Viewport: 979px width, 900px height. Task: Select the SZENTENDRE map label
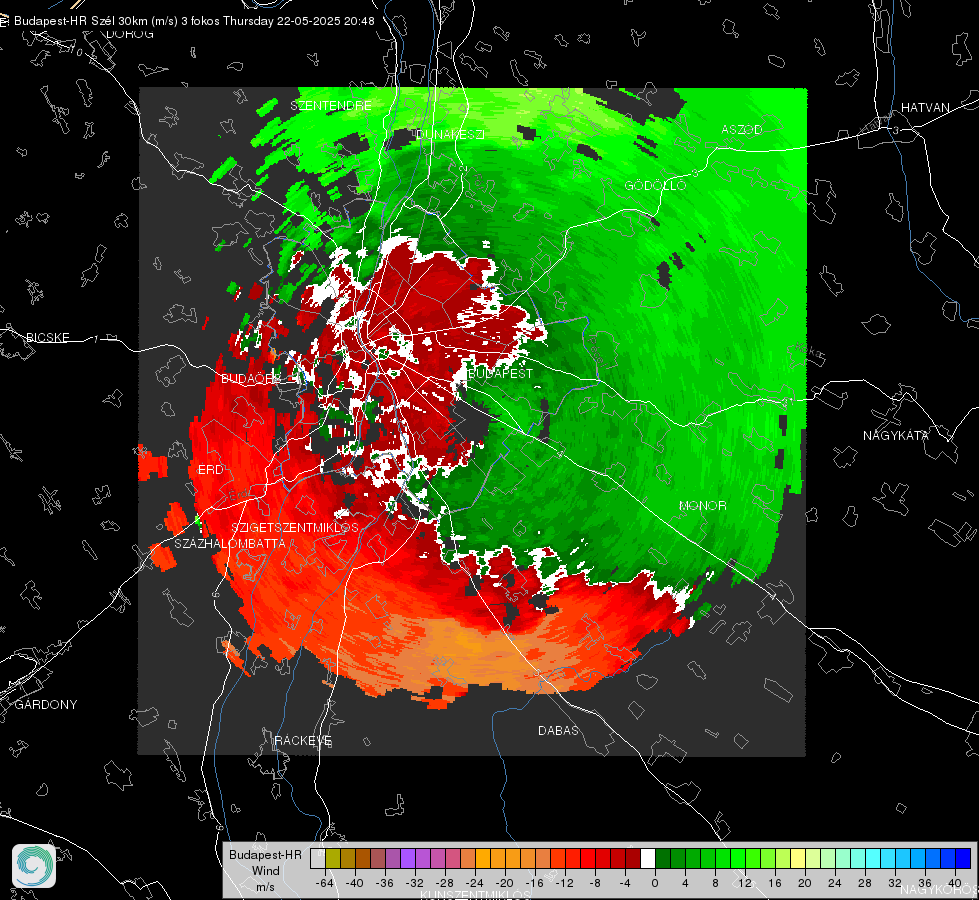click(x=331, y=106)
